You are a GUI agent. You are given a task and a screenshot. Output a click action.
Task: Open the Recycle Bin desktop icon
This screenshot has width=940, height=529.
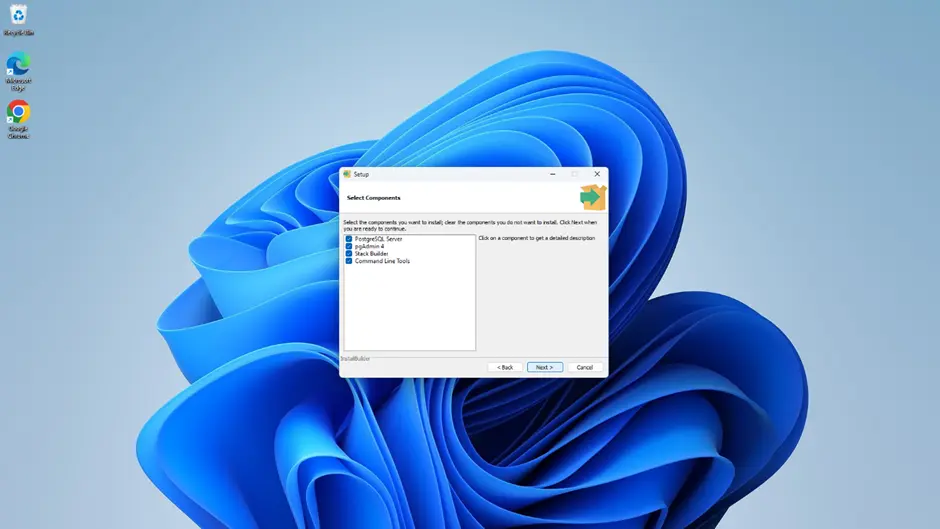point(19,19)
